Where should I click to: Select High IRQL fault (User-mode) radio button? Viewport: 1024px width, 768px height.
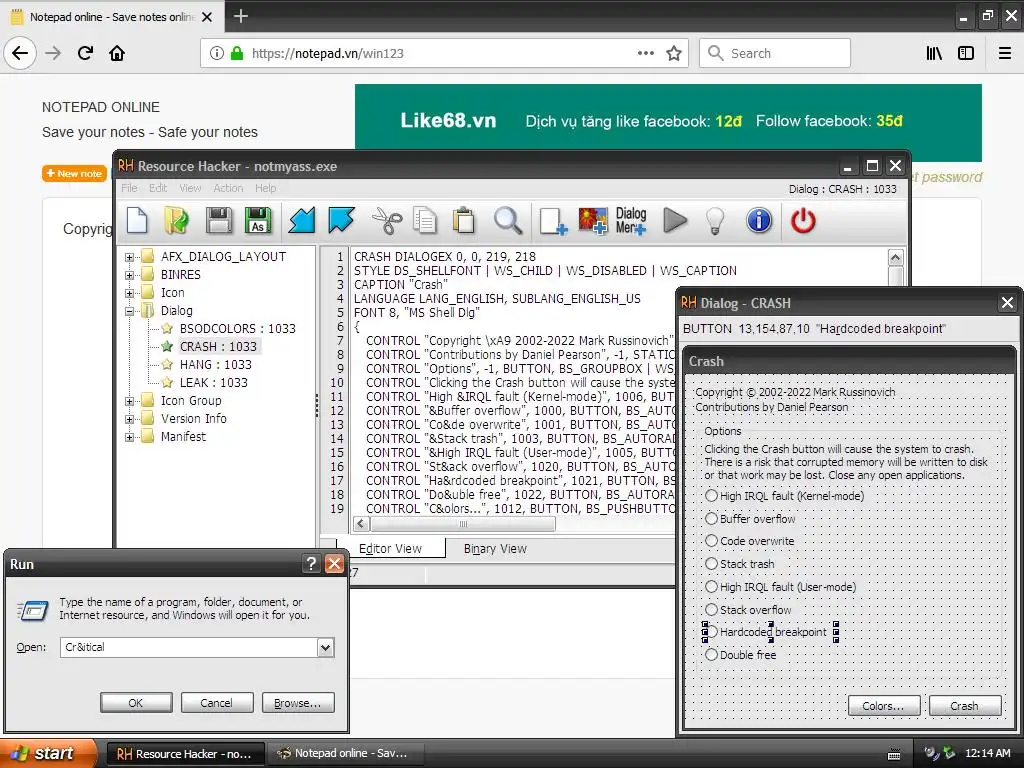(711, 586)
